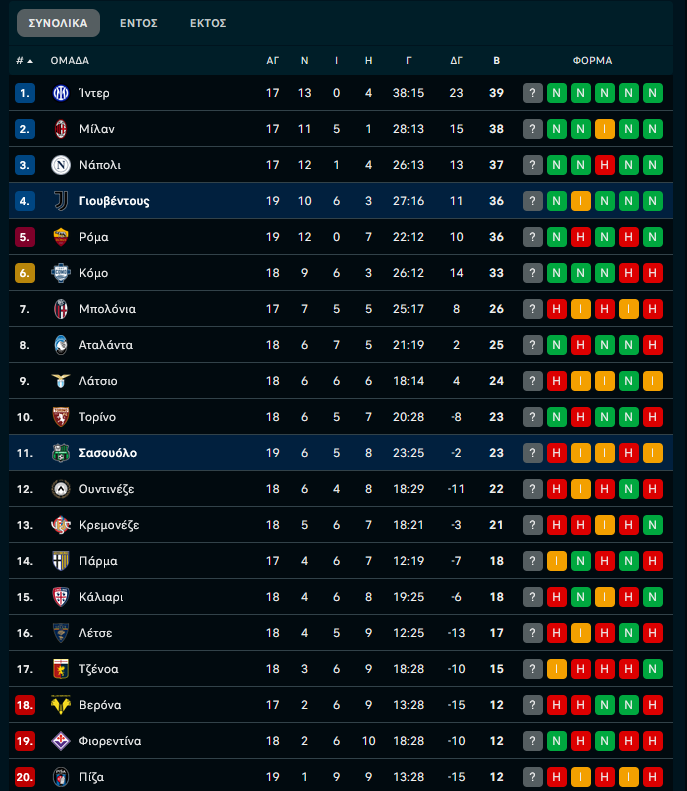This screenshot has height=791, width=687.
Task: Click Milan's orange I form badge
Action: pyautogui.click(x=605, y=129)
